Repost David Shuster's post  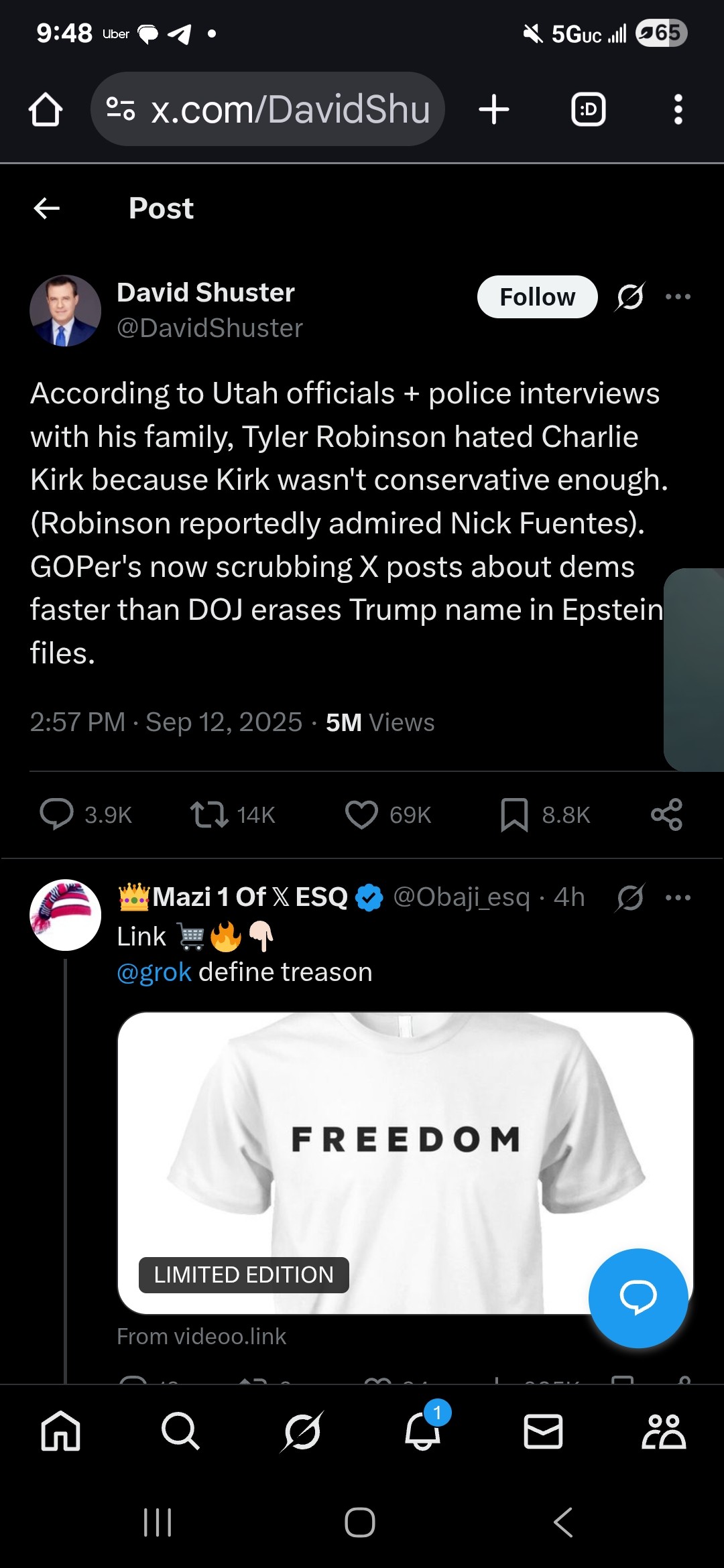coord(210,815)
